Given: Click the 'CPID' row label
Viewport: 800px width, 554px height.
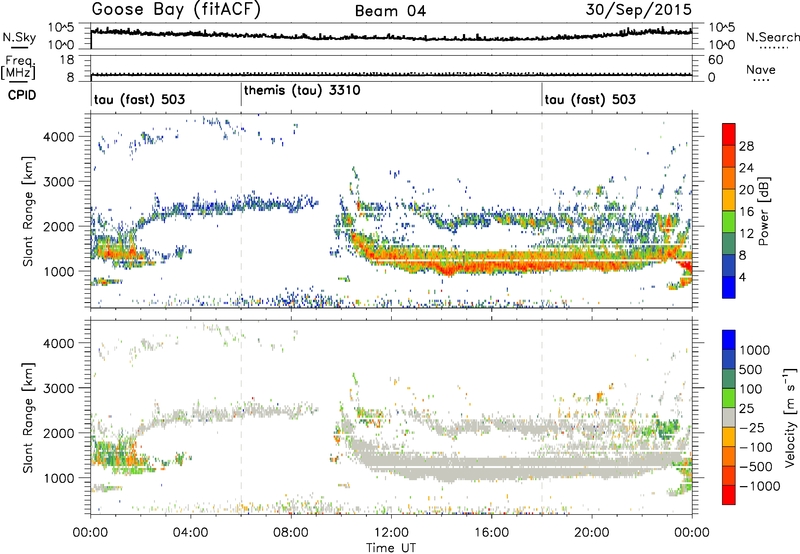Looking at the screenshot, I should pyautogui.click(x=22, y=95).
